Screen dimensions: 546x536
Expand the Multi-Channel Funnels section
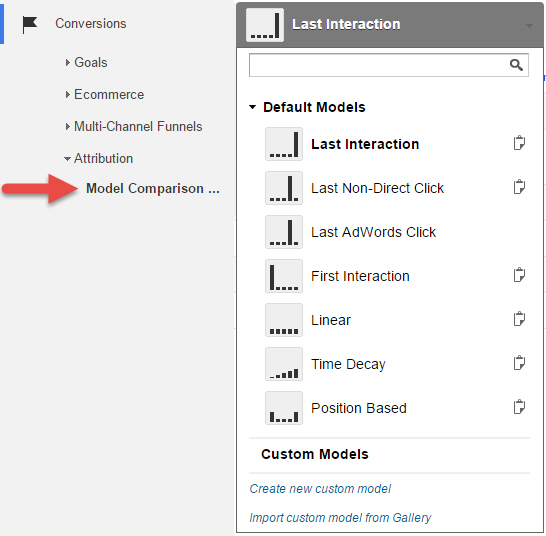68,126
